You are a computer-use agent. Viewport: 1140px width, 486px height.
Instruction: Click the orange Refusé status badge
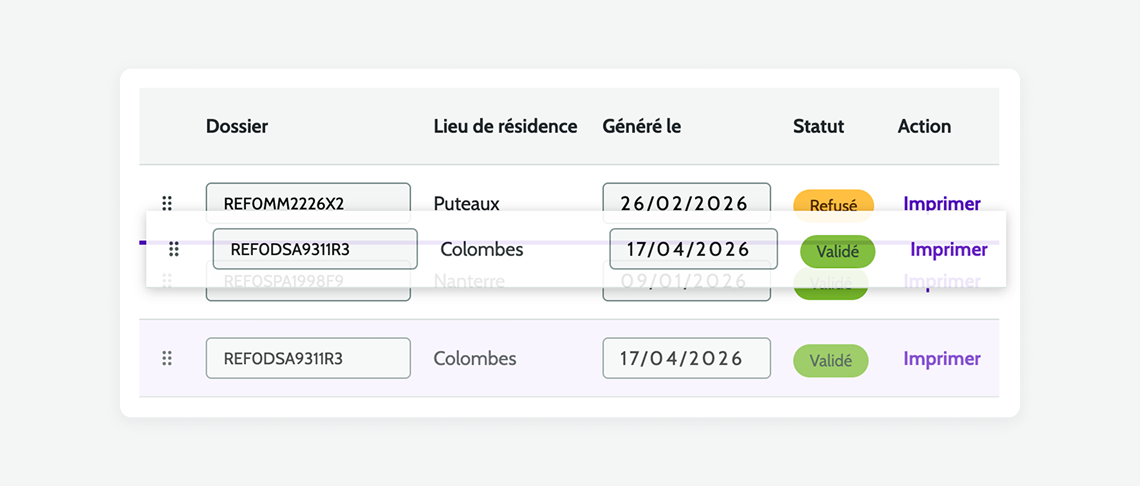coord(833,204)
